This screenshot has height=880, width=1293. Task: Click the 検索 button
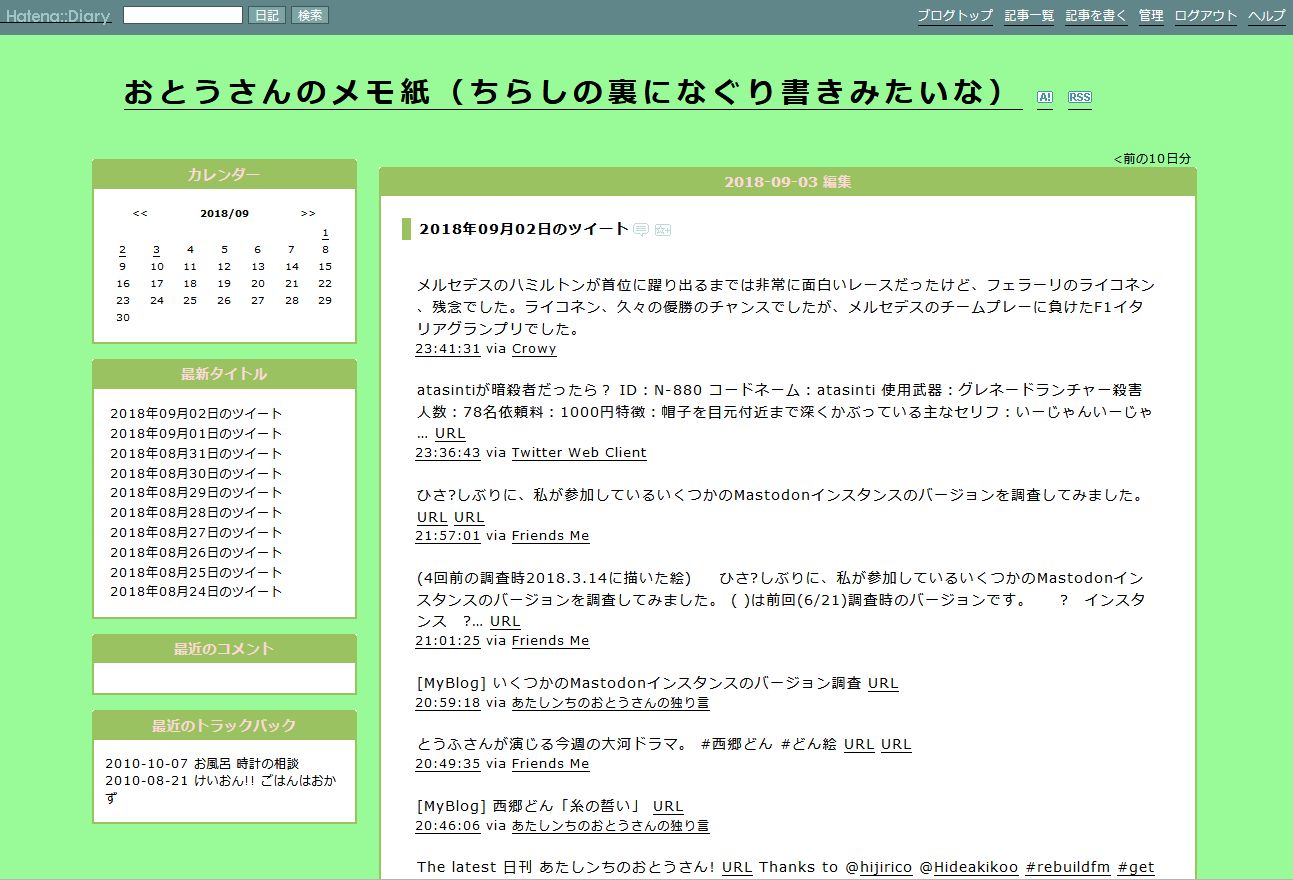[310, 15]
